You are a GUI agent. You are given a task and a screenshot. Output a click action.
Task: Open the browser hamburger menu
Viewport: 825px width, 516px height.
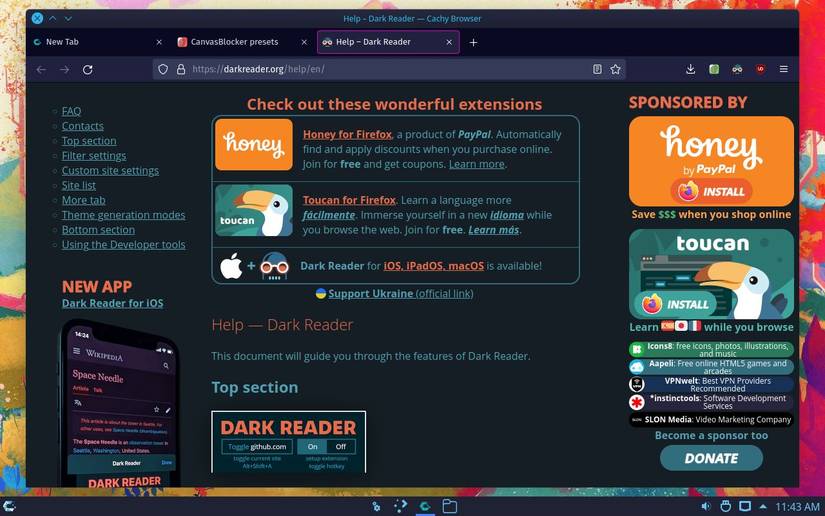(x=783, y=69)
